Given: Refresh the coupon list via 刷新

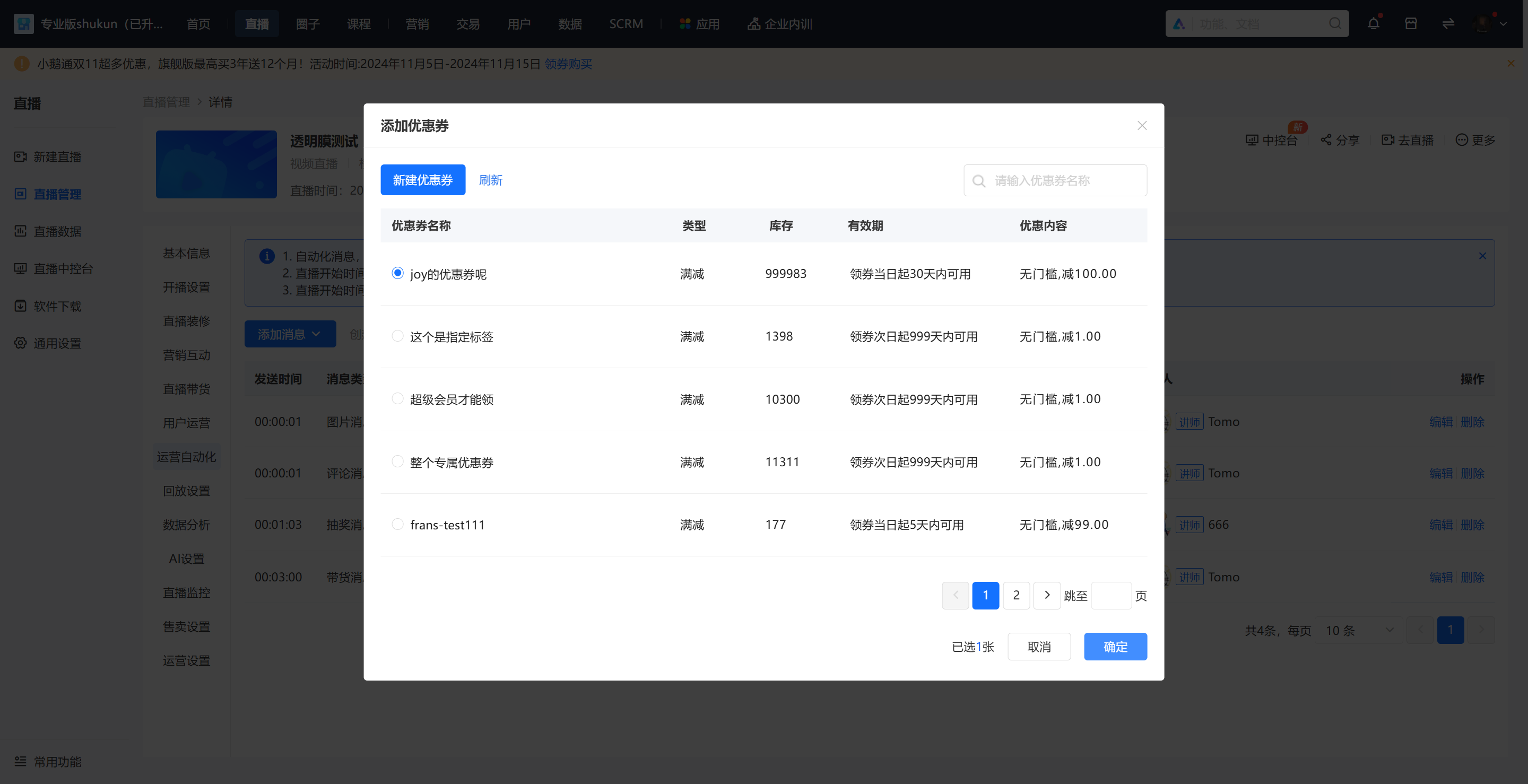Looking at the screenshot, I should pyautogui.click(x=491, y=180).
